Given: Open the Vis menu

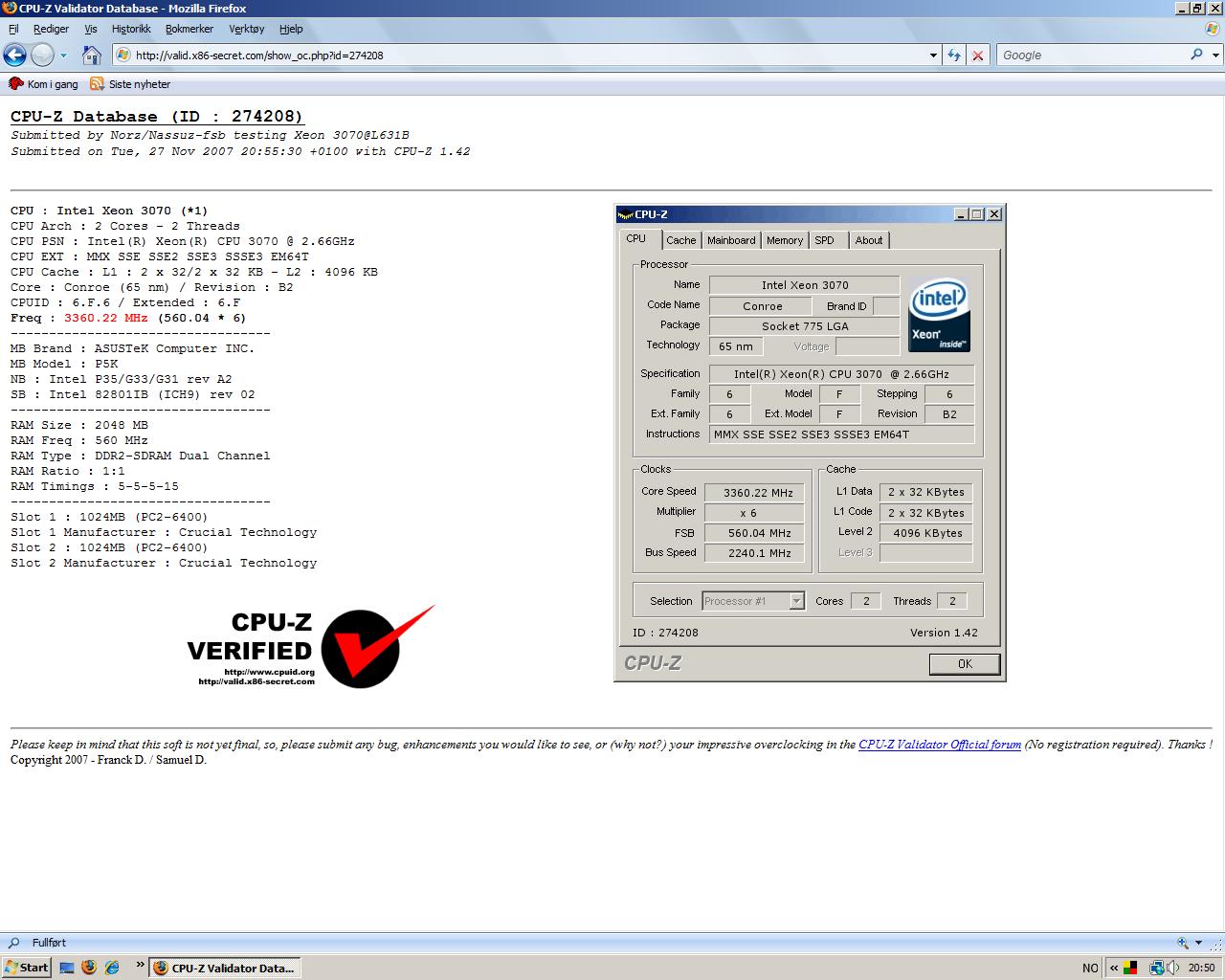Looking at the screenshot, I should point(91,29).
